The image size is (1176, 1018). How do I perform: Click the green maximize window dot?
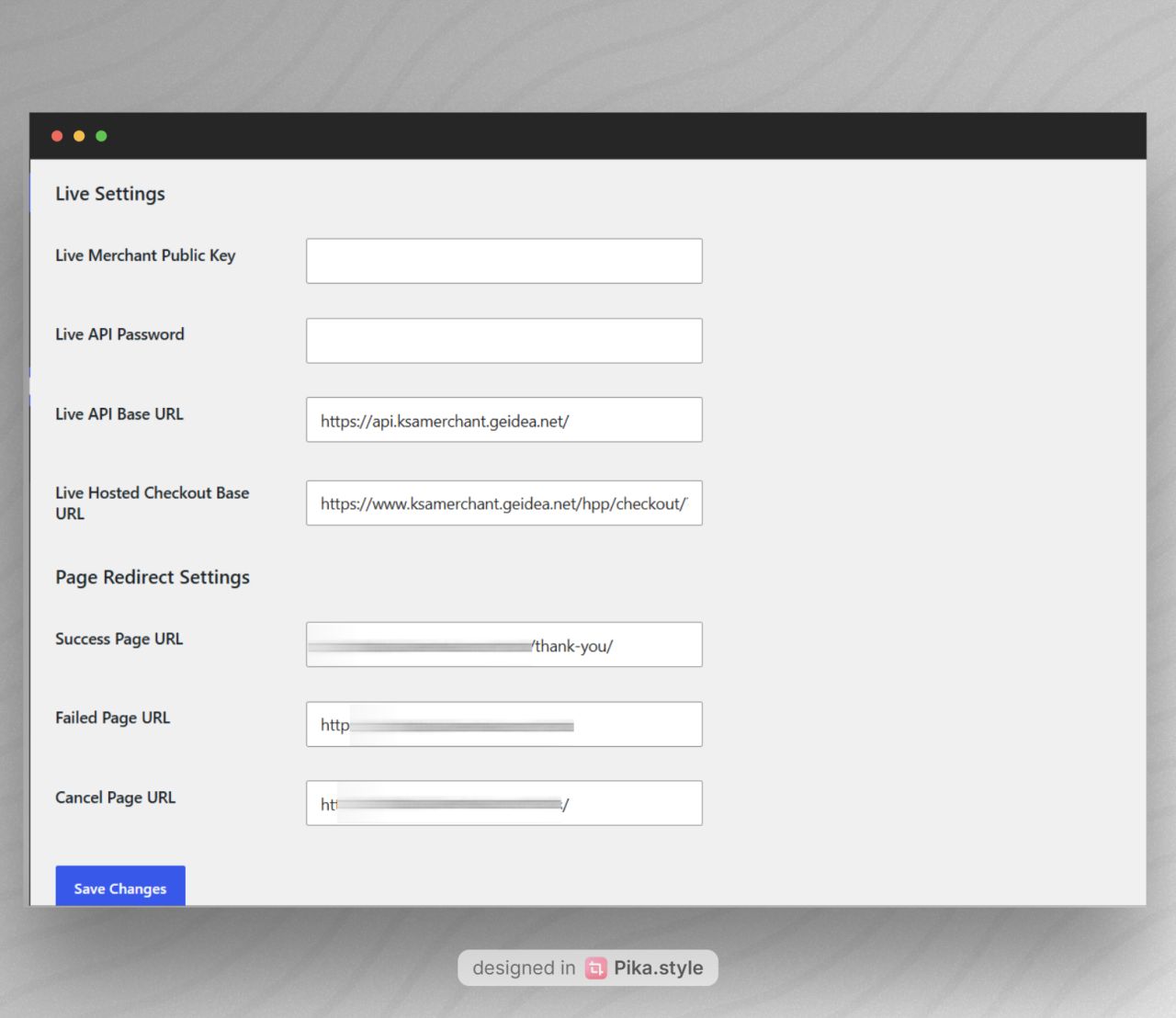tap(101, 136)
